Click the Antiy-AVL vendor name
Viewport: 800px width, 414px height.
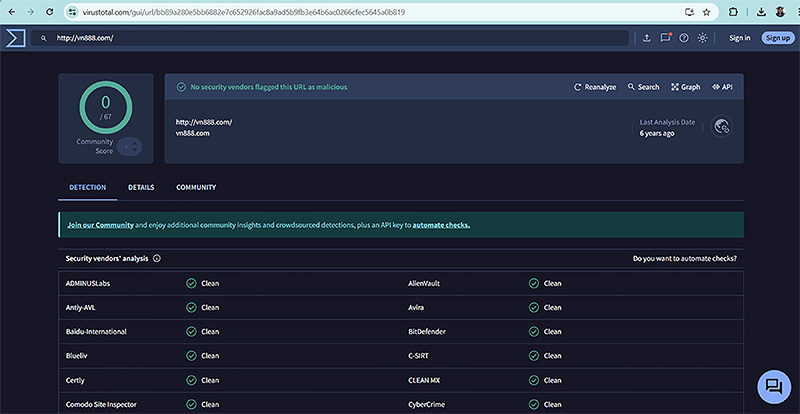81,307
